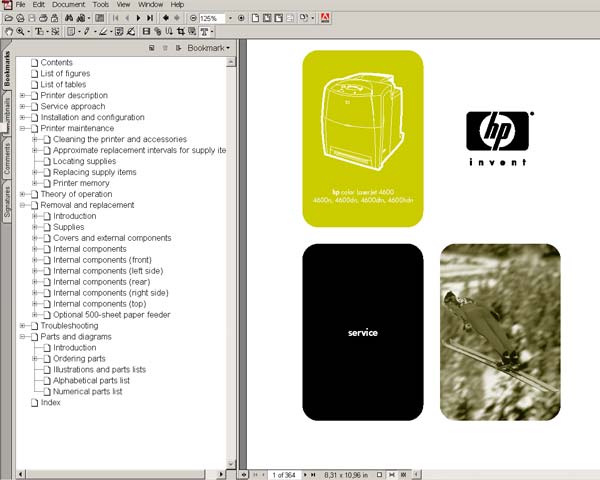The width and height of the screenshot is (600, 480).
Task: Open the Tools menu
Action: click(101, 5)
